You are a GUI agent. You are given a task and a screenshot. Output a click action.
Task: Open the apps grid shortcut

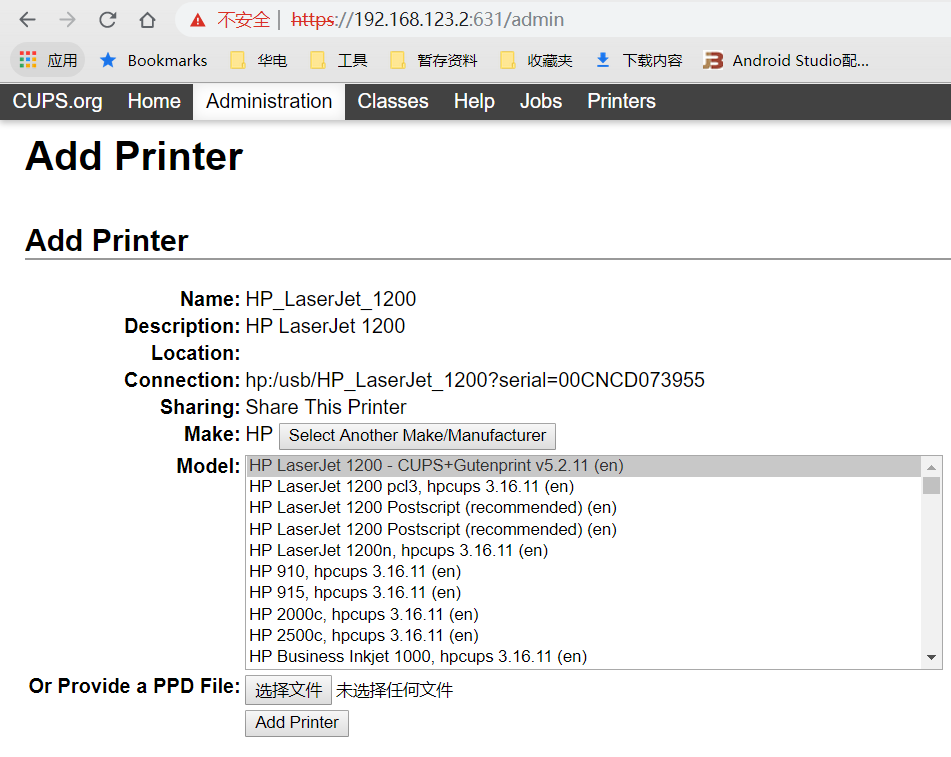click(x=48, y=60)
